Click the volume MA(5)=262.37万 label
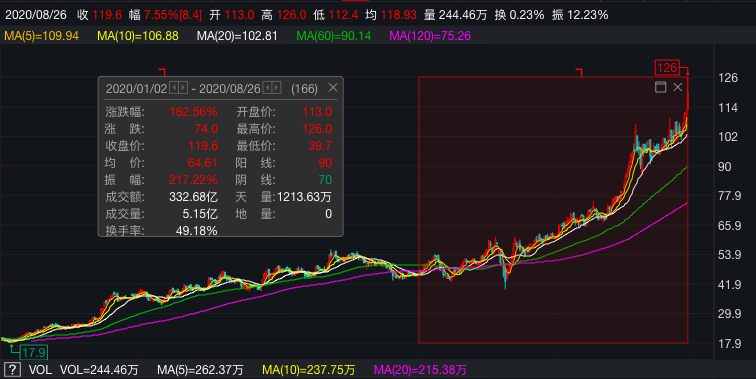The width and height of the screenshot is (756, 379). click(x=200, y=370)
